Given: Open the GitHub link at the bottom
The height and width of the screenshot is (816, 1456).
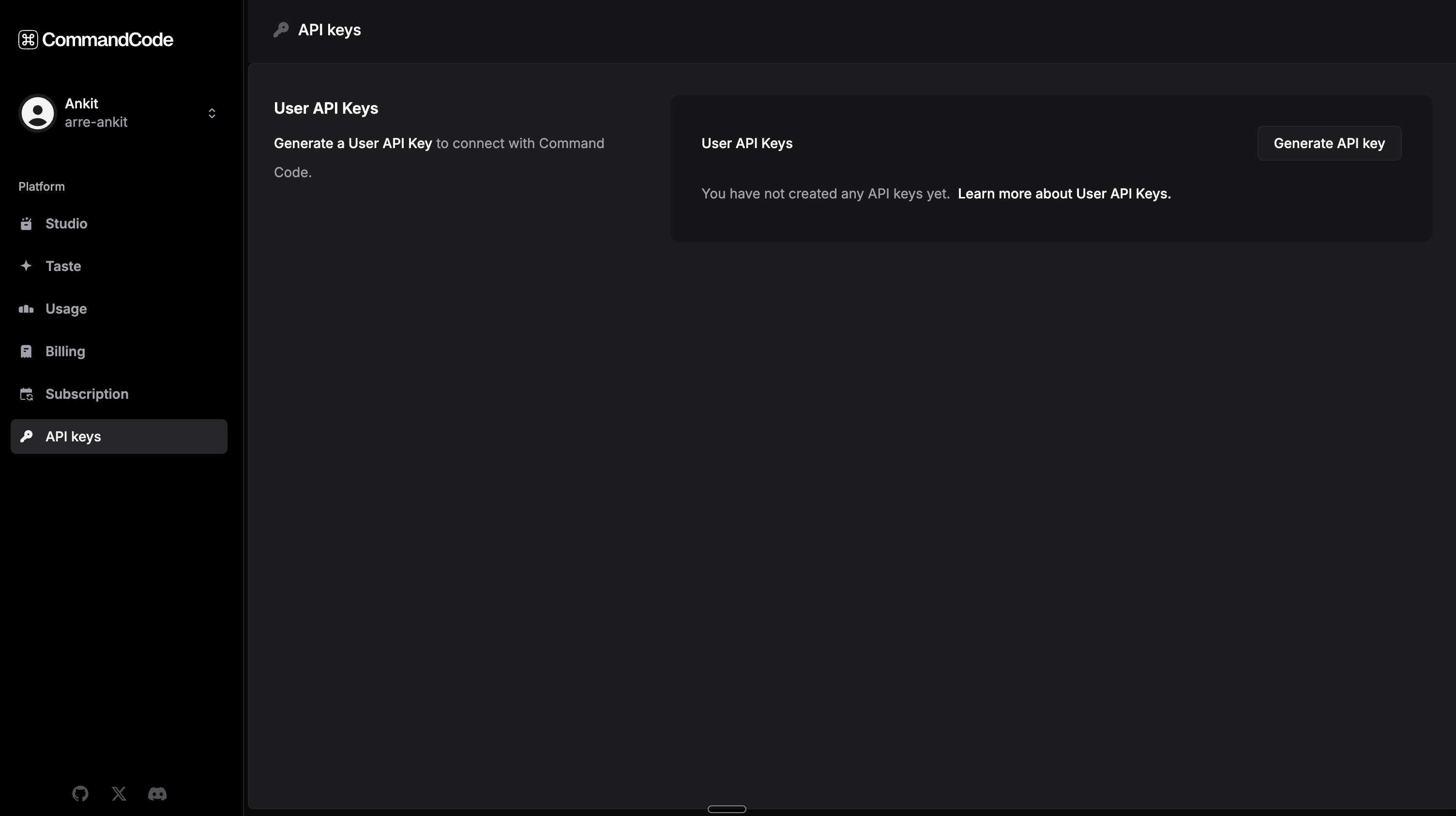Looking at the screenshot, I should pos(80,793).
